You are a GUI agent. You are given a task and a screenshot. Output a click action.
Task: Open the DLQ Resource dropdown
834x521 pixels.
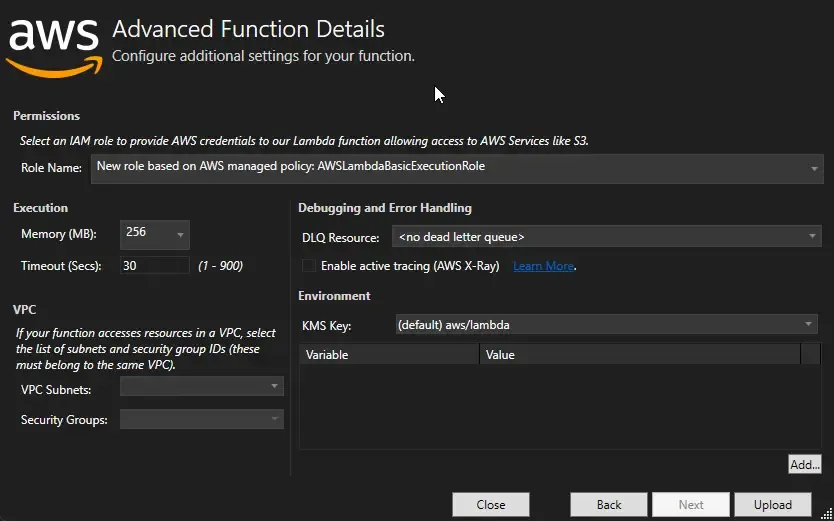[606, 237]
